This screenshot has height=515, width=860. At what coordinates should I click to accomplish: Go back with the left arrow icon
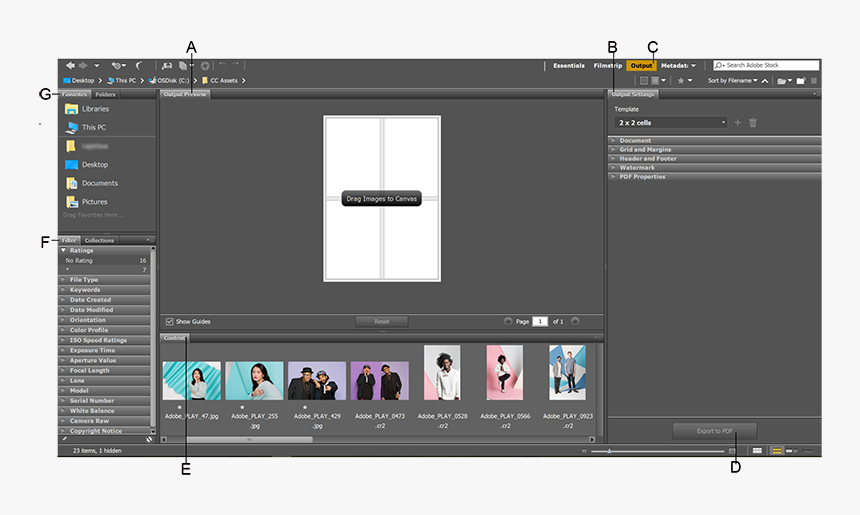[70, 65]
